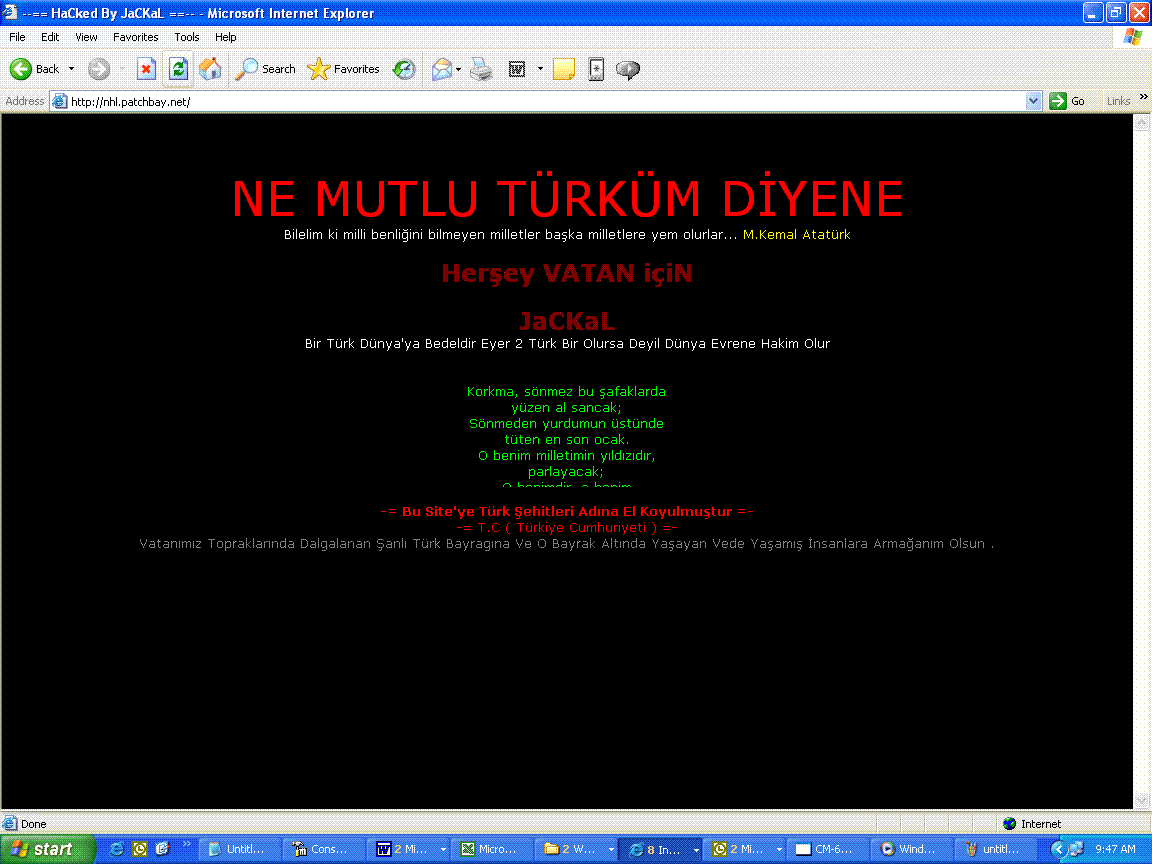
Task: Click the address bar URL field
Action: (x=540, y=101)
